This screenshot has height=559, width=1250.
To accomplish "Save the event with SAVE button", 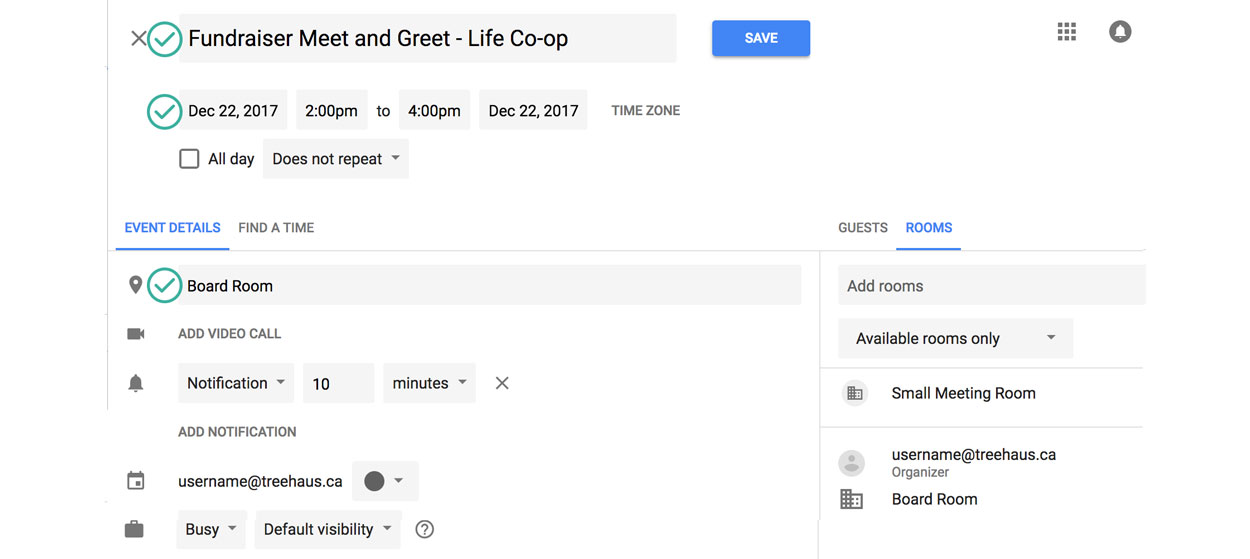I will click(x=761, y=38).
